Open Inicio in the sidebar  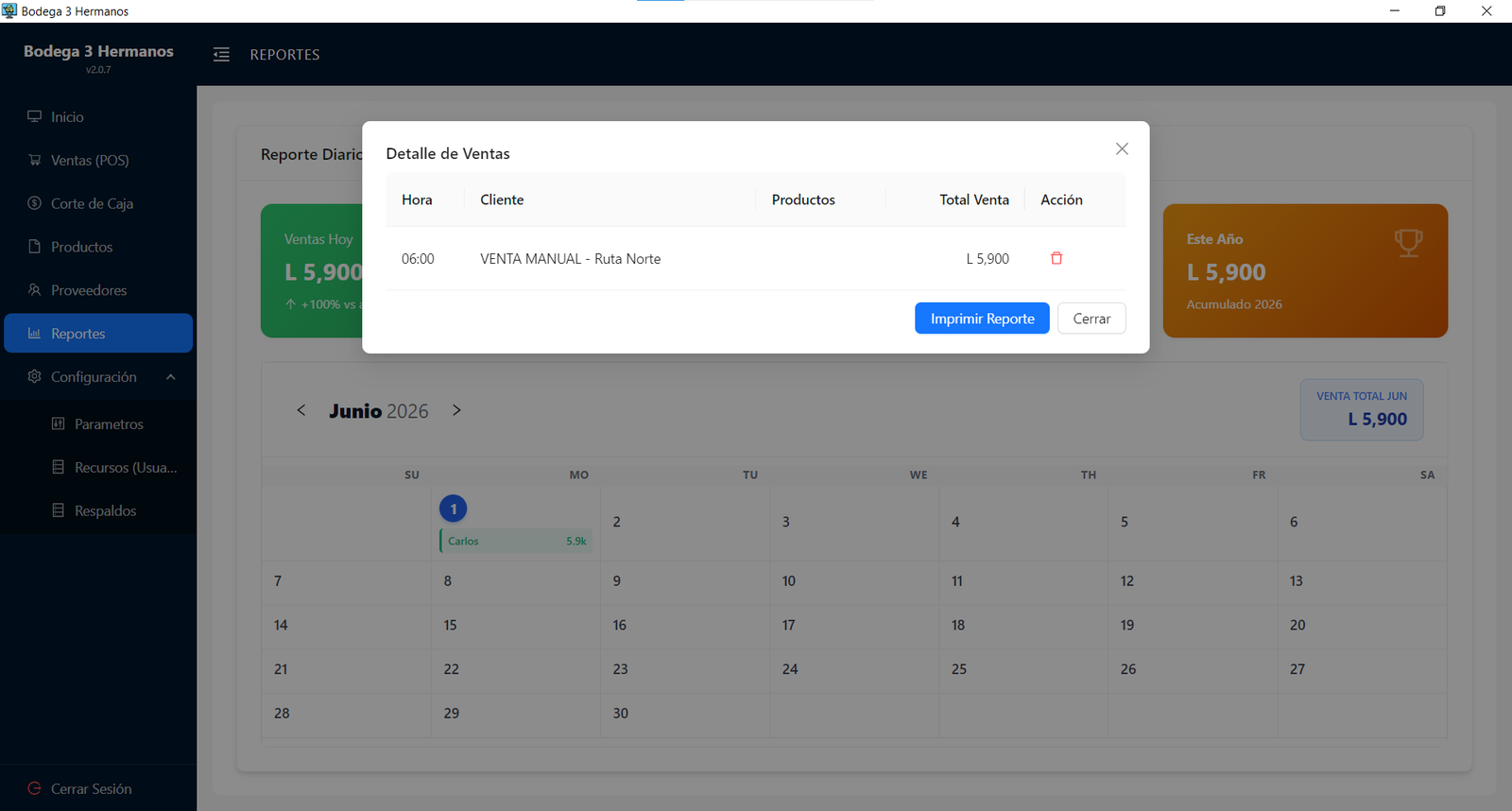pyautogui.click(x=98, y=116)
